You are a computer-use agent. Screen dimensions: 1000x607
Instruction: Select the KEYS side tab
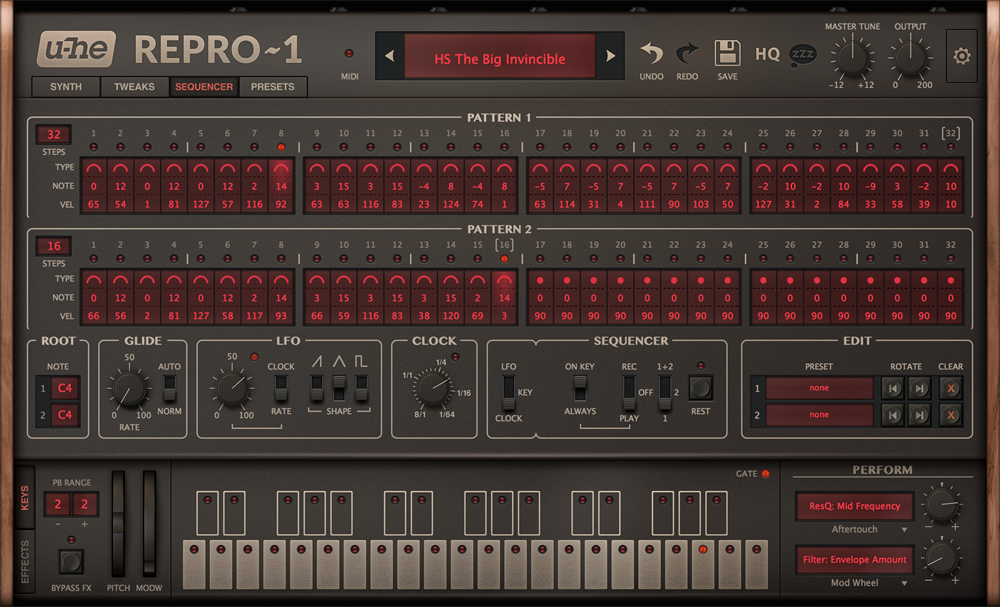pos(24,498)
